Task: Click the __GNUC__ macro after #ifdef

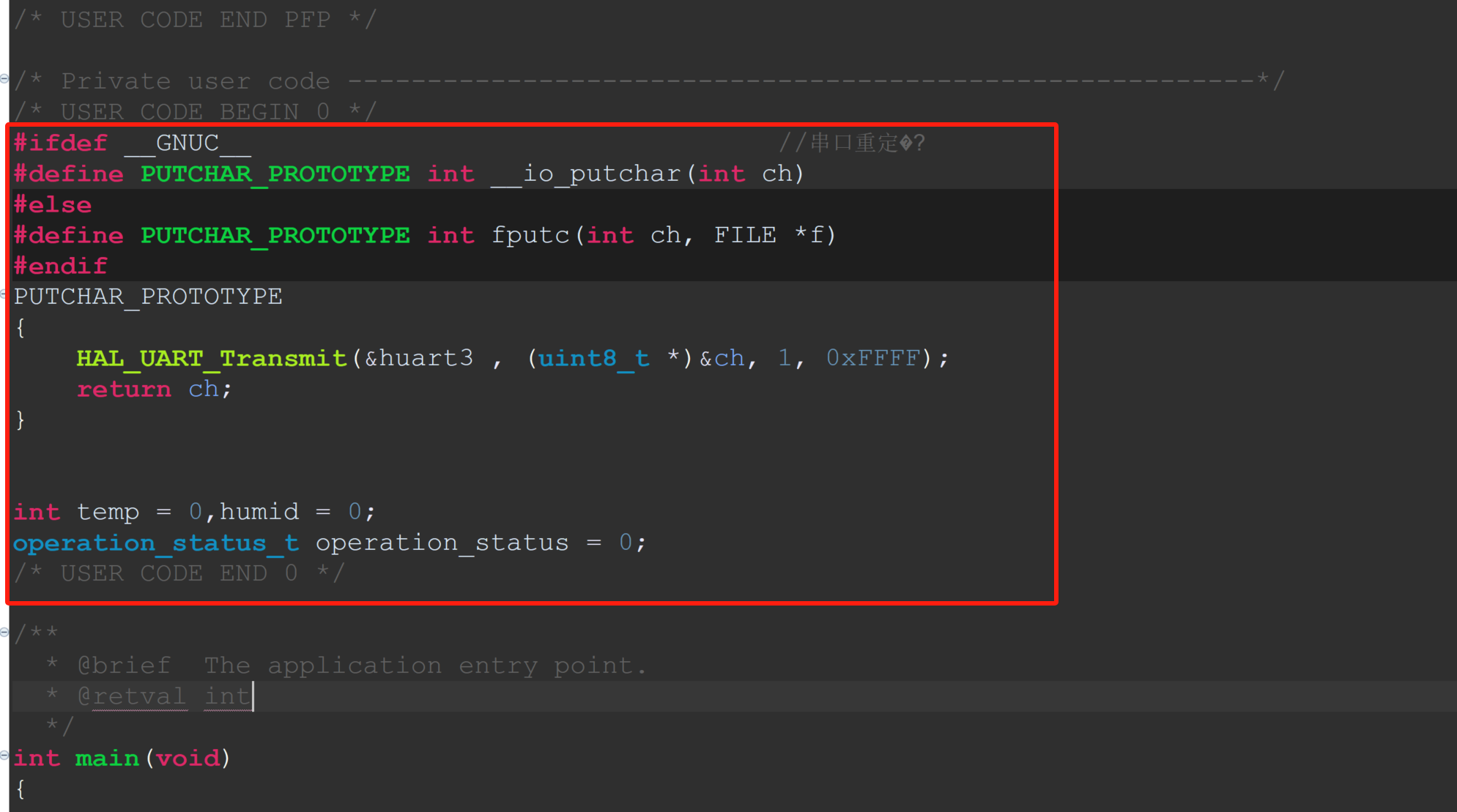Action: 188,143
